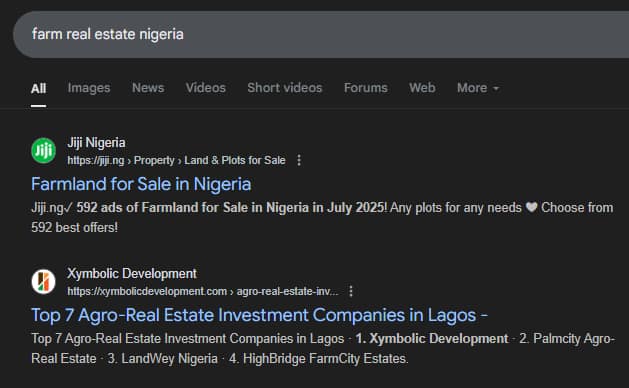Expand the More search filters dropdown
Screen dimensions: 629x388
[x=478, y=88]
